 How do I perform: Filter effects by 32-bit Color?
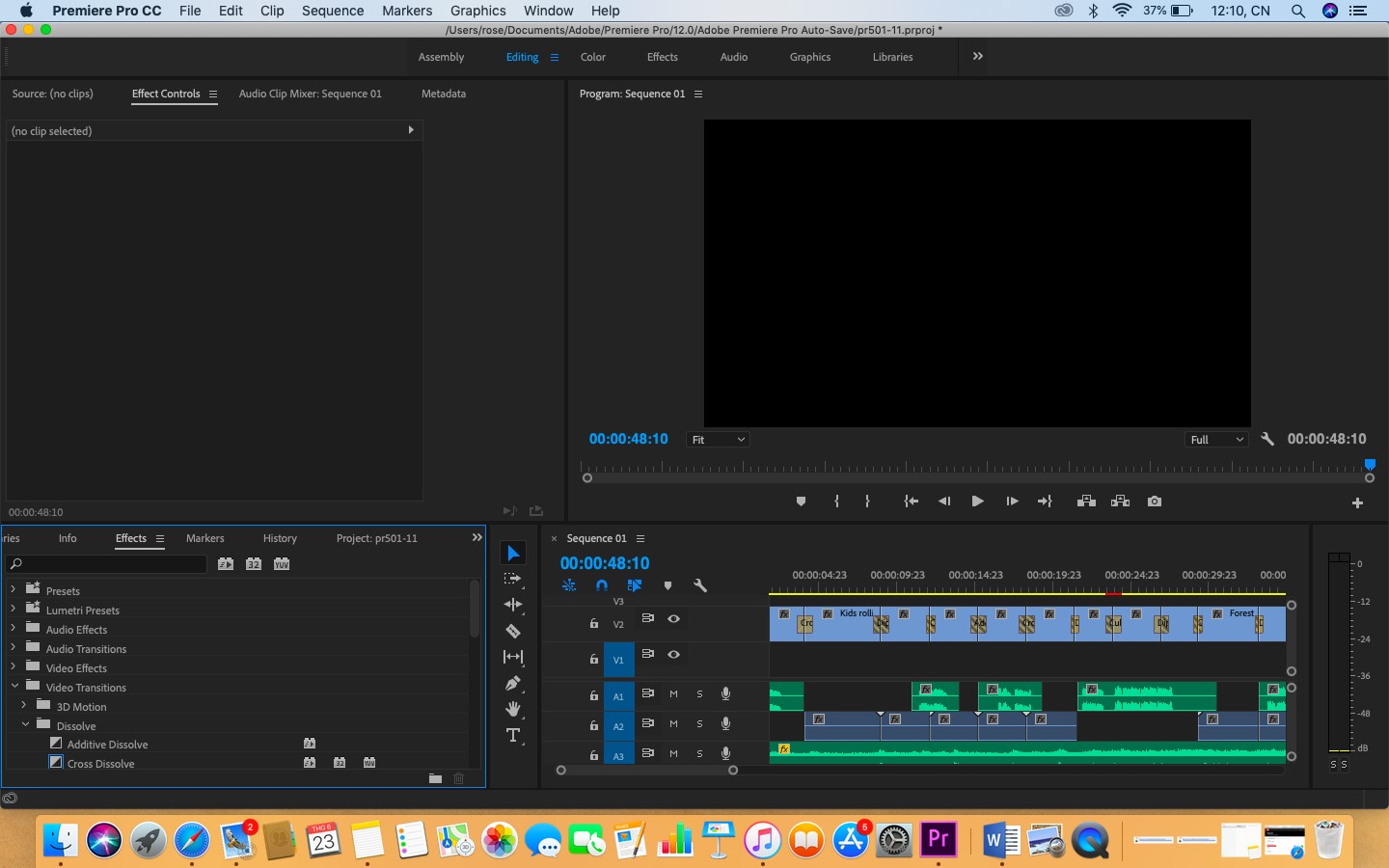(x=254, y=564)
